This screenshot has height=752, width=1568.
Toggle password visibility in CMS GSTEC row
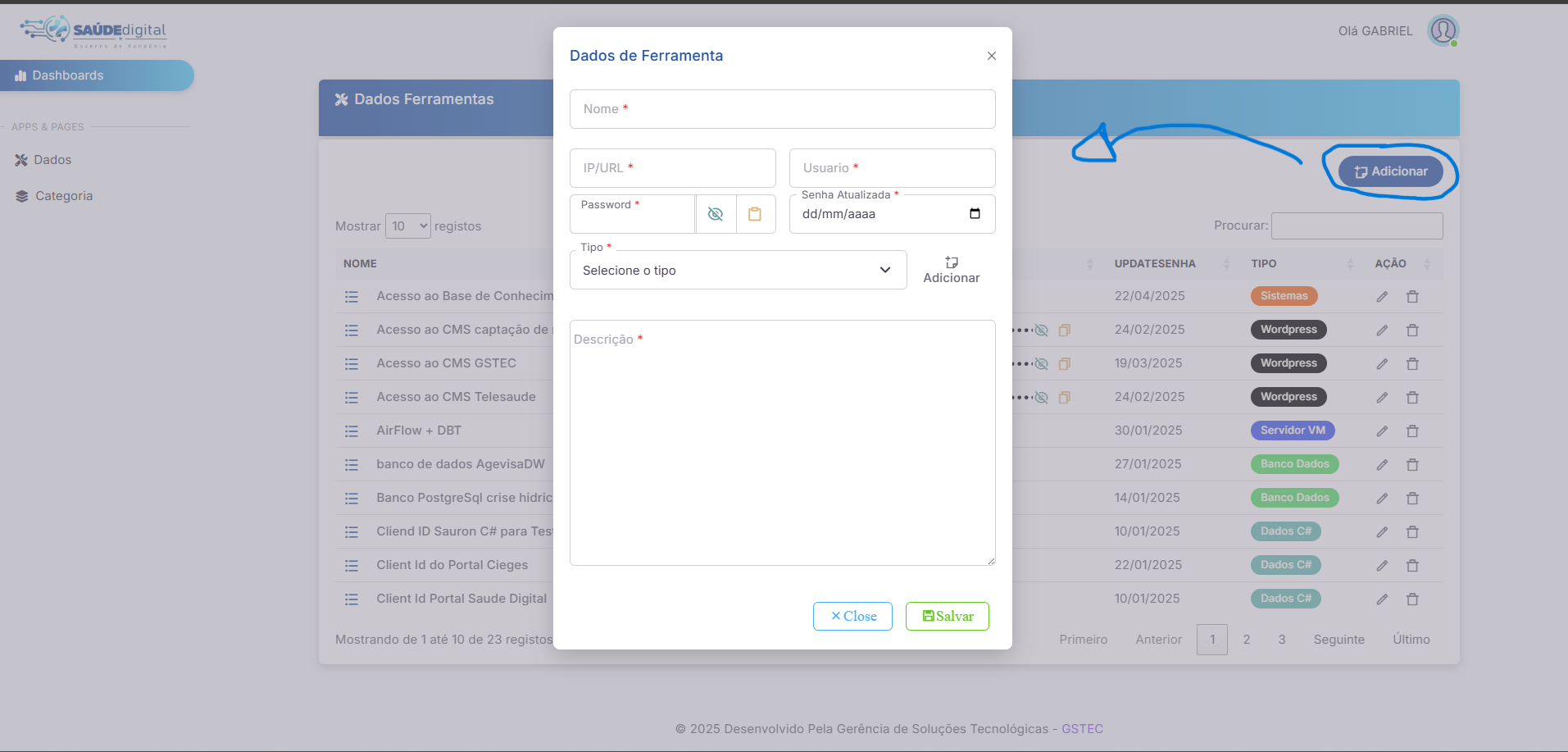click(x=1041, y=363)
